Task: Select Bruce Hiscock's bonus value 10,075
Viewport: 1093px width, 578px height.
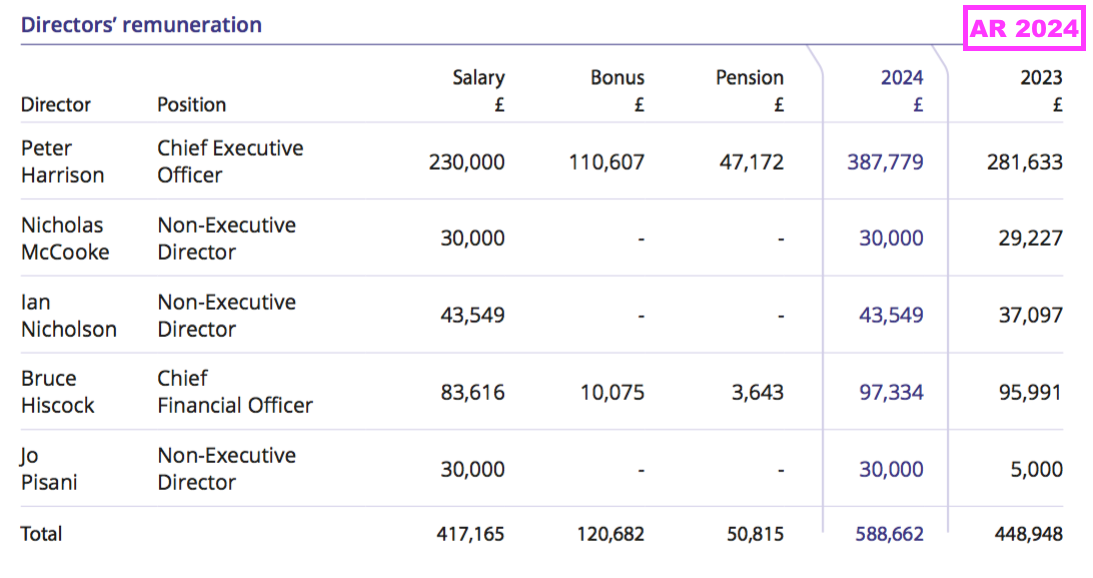Action: tap(612, 393)
